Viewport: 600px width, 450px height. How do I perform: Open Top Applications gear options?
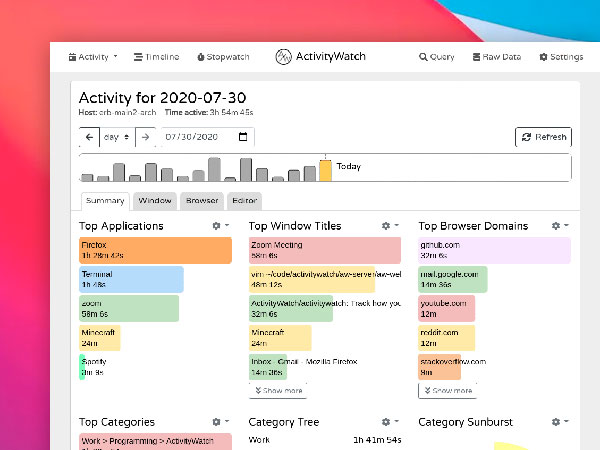(220, 226)
